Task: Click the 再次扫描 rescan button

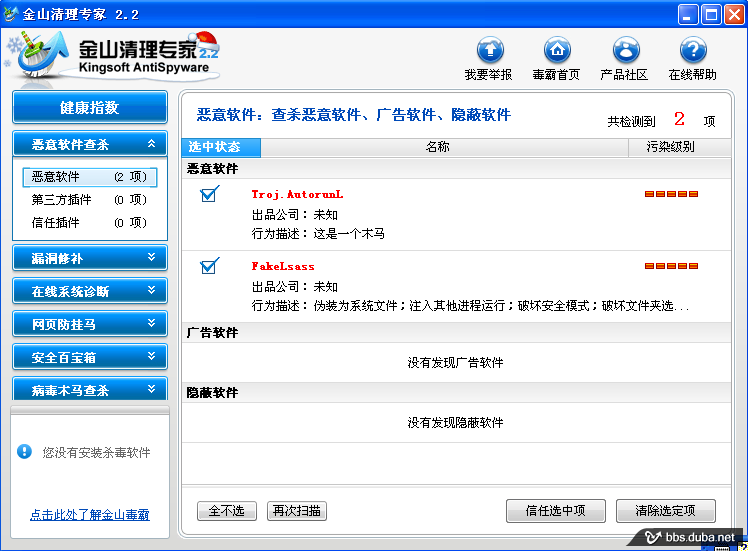Action: [x=297, y=511]
